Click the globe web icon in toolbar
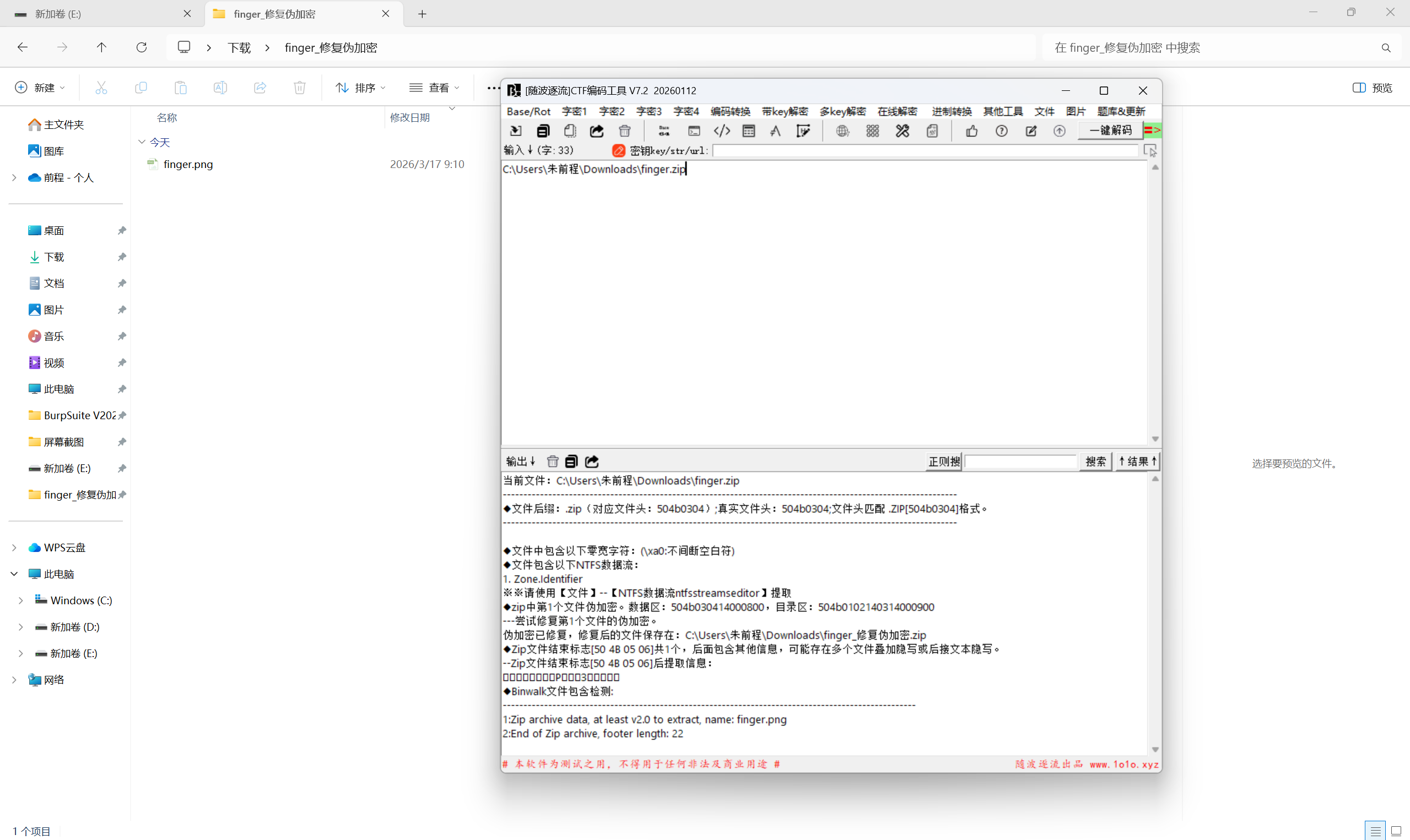 point(842,131)
